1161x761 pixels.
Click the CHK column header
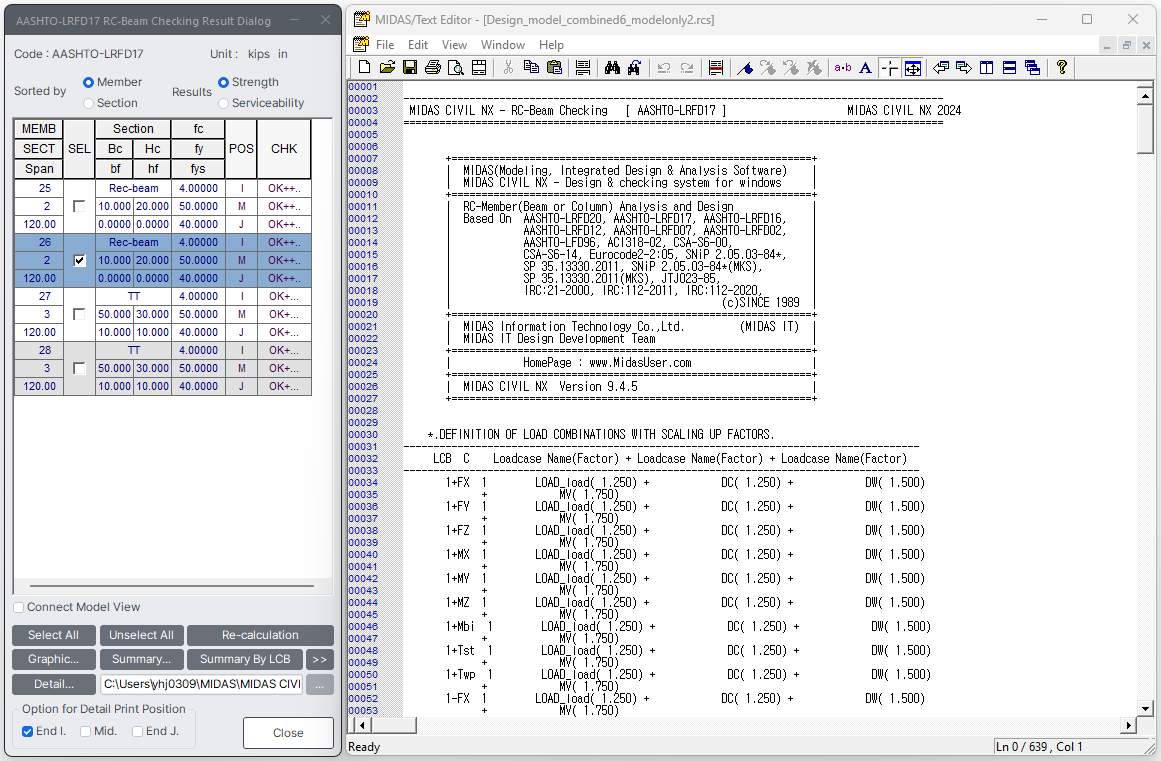pos(284,149)
